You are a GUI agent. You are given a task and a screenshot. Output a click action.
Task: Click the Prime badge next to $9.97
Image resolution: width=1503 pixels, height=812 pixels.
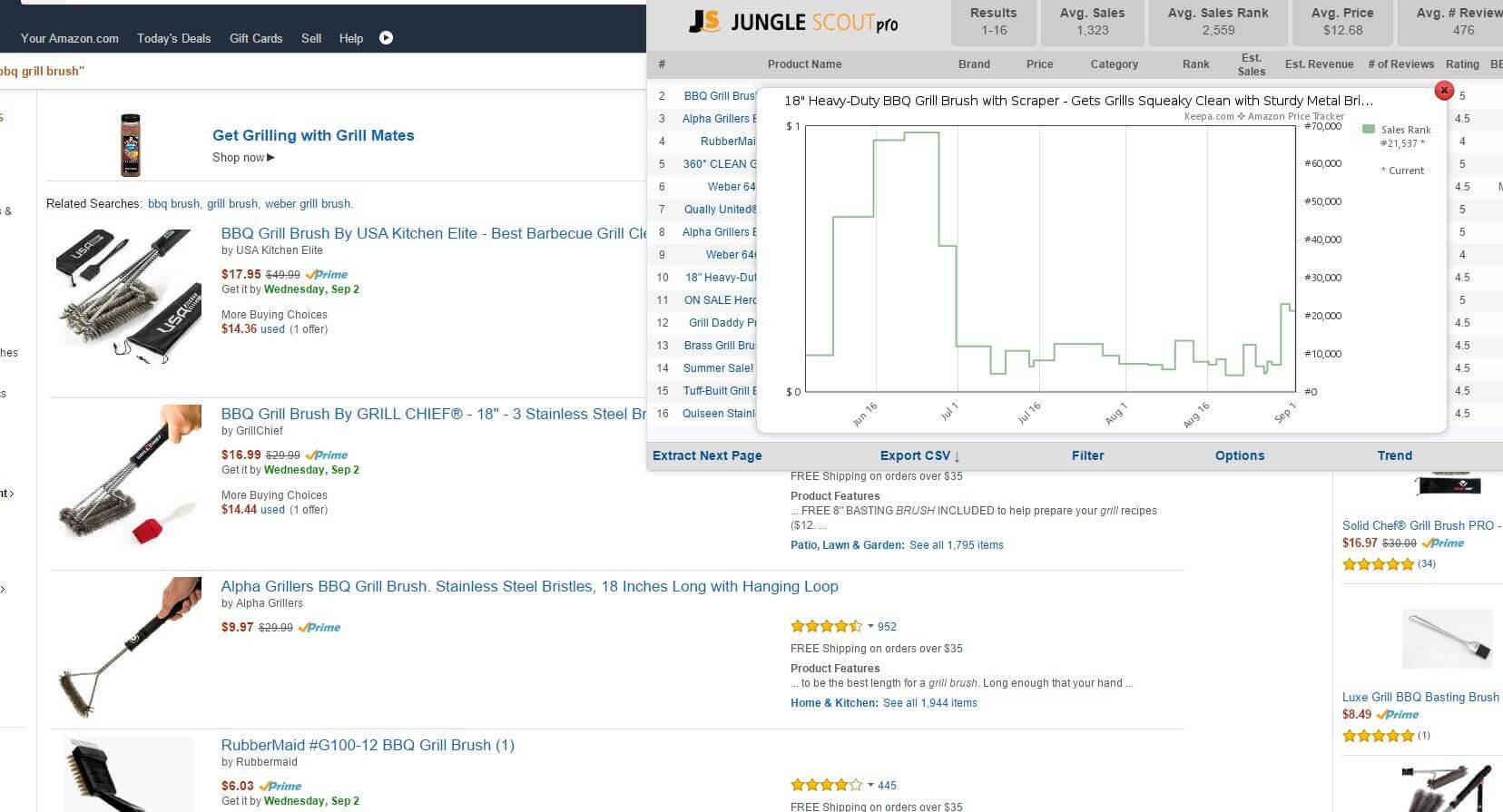(x=319, y=628)
